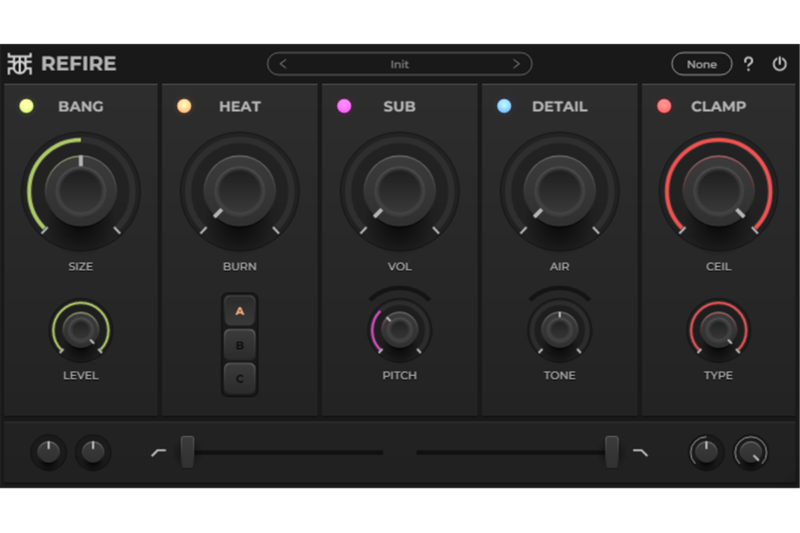The width and height of the screenshot is (800, 533).
Task: Go to previous preset with left arrow
Action: 283,64
